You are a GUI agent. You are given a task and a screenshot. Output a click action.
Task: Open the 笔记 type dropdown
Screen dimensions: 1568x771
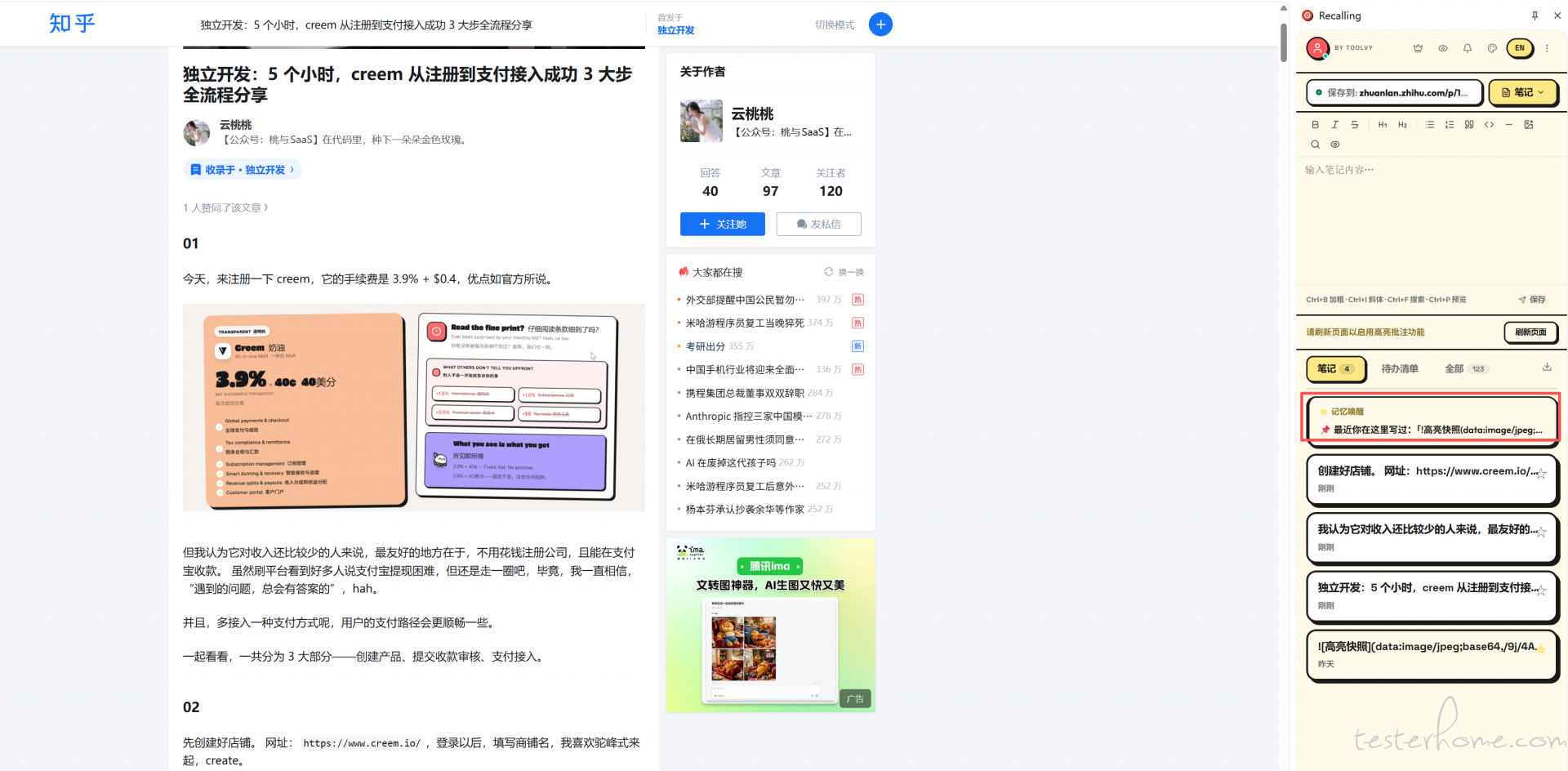(x=1523, y=93)
